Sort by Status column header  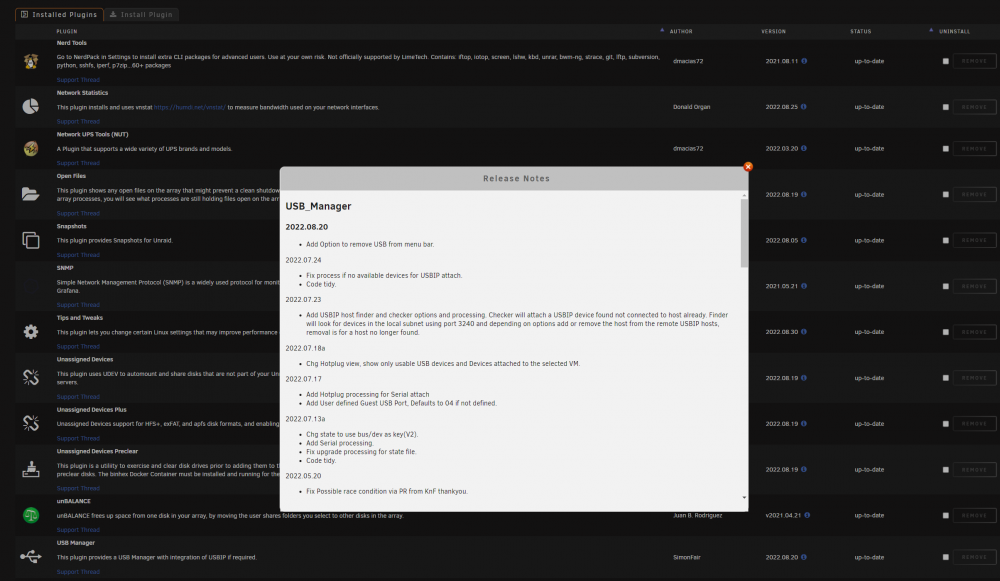tap(860, 31)
